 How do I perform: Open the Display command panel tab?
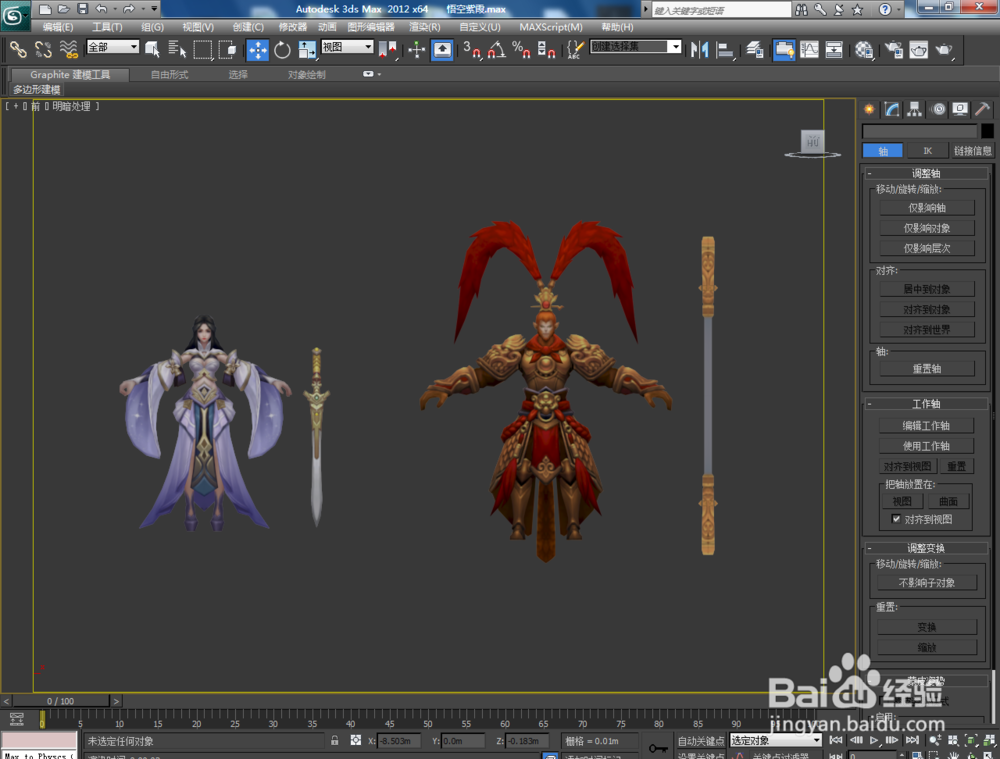[x=960, y=109]
